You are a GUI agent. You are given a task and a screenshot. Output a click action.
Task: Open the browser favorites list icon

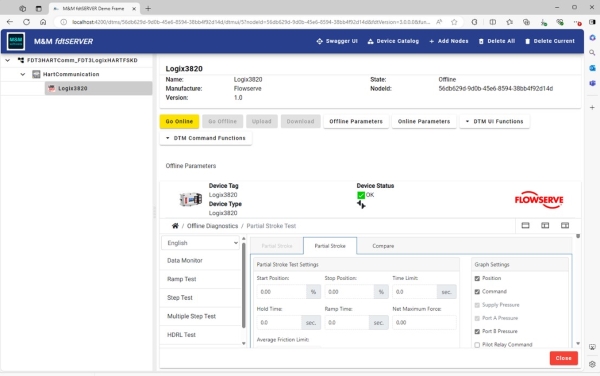509,22
